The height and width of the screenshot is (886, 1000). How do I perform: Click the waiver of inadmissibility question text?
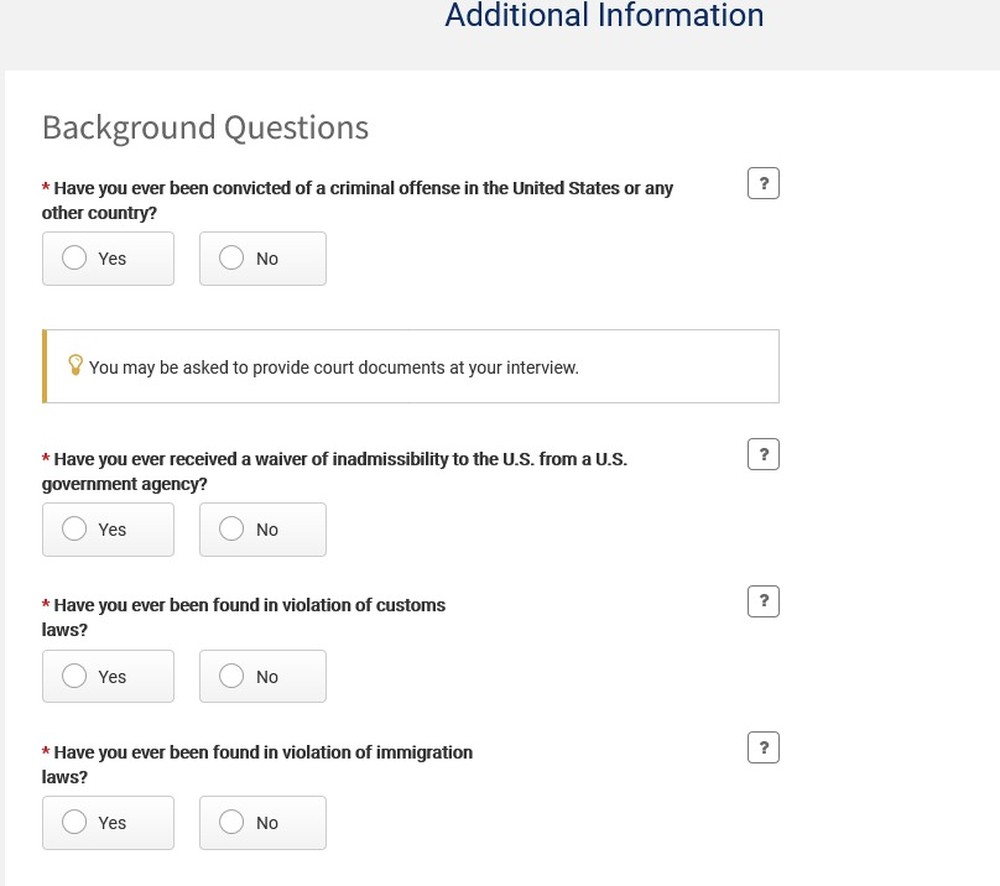coord(340,460)
